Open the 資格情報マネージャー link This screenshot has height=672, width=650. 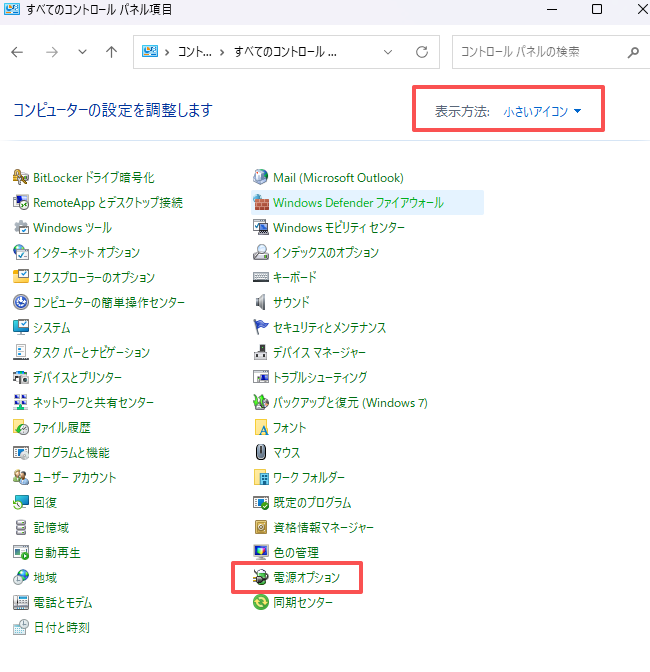pyautogui.click(x=323, y=527)
